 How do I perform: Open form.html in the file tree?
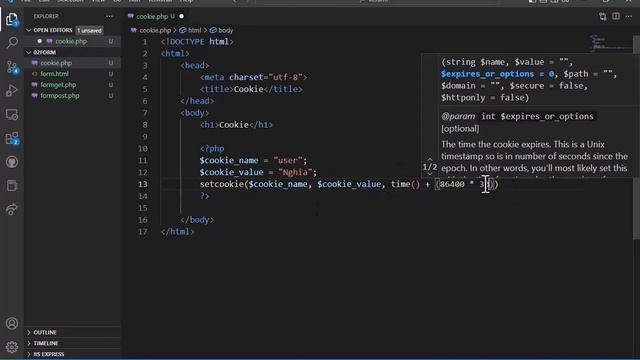54,74
